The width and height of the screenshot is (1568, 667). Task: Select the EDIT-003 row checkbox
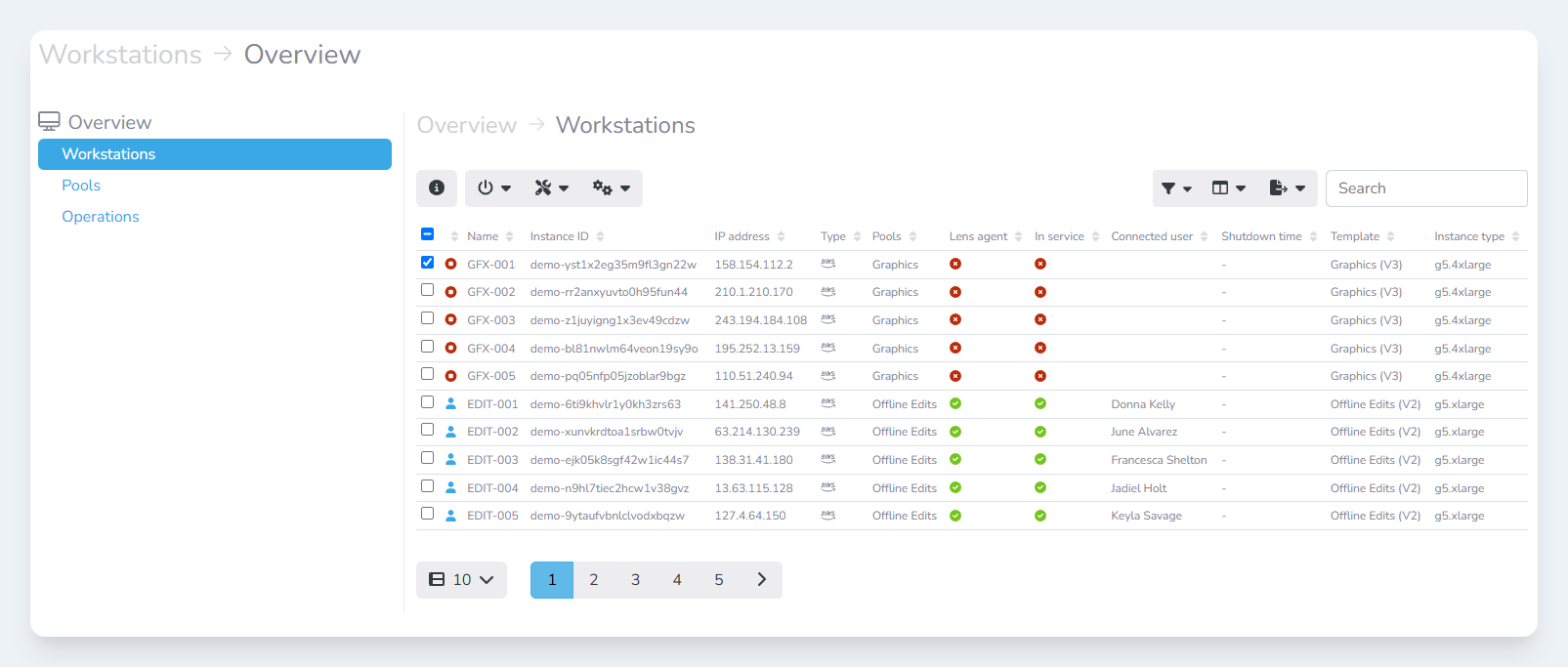coord(427,458)
